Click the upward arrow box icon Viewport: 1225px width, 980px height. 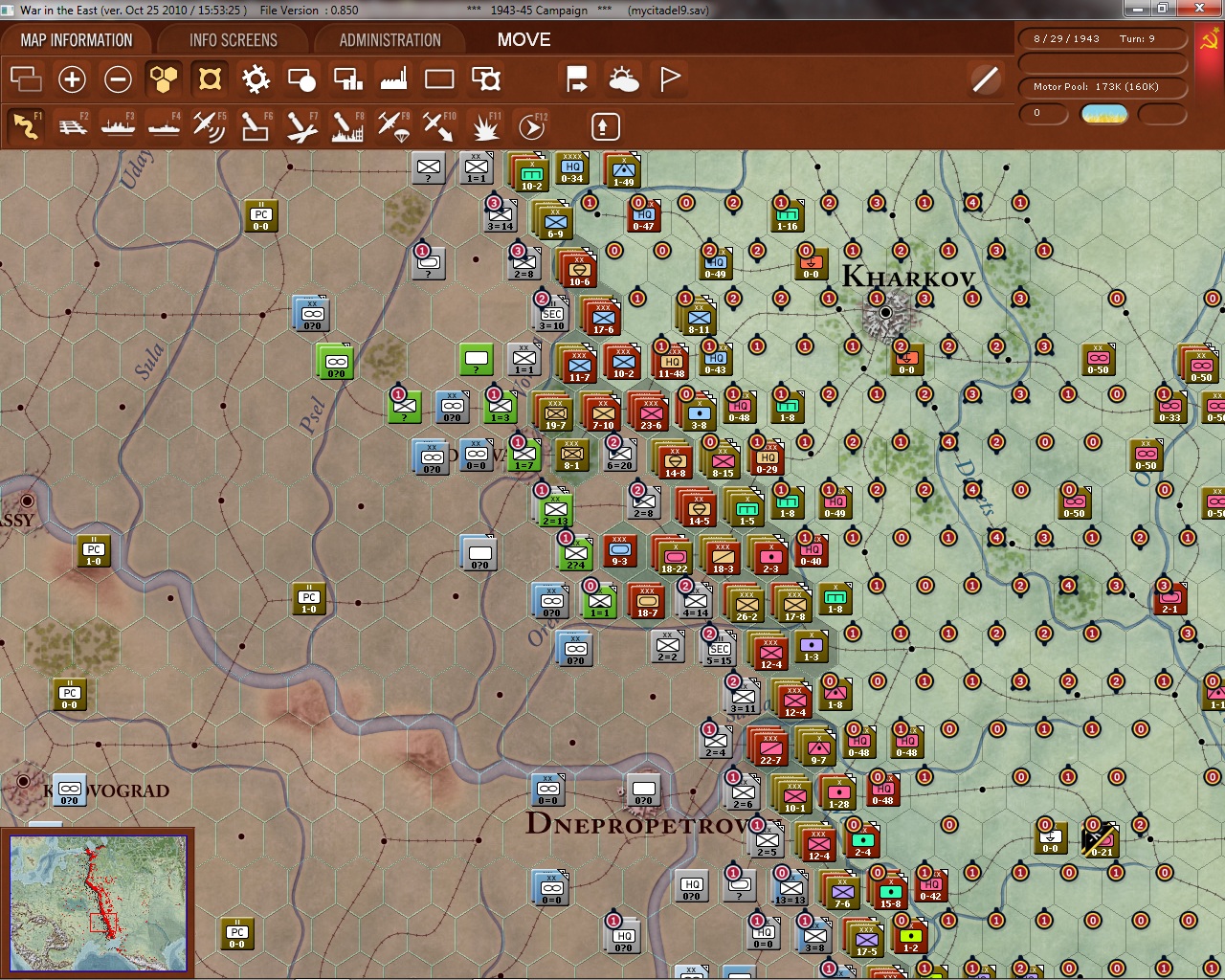point(606,126)
